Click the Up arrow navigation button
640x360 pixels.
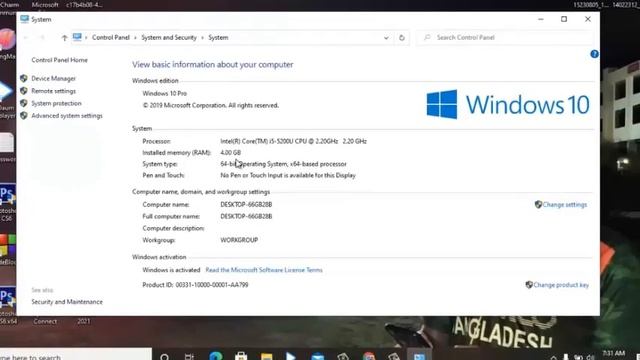pos(64,38)
